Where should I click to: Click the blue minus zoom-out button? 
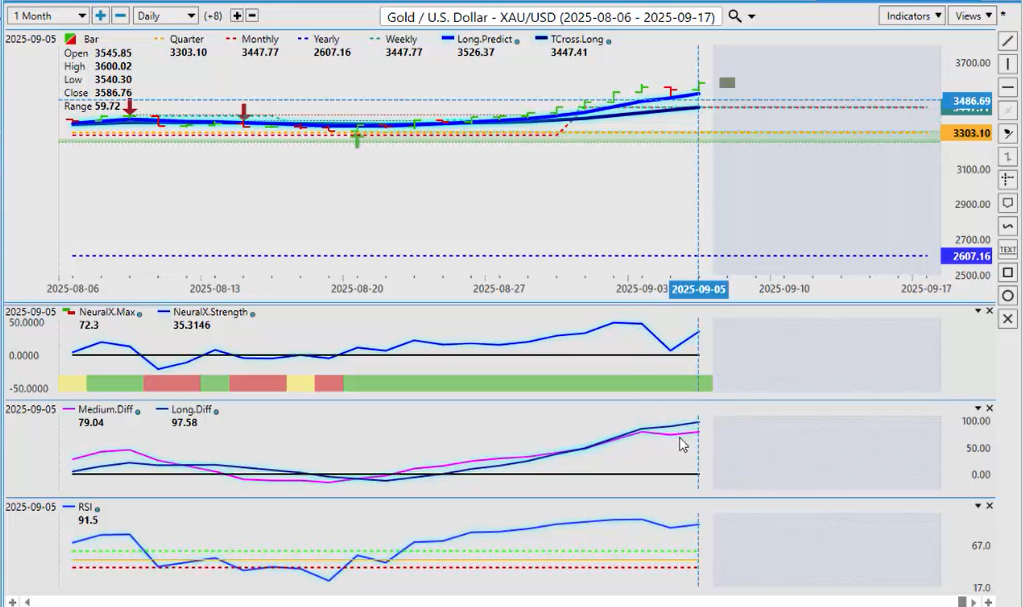[x=120, y=16]
